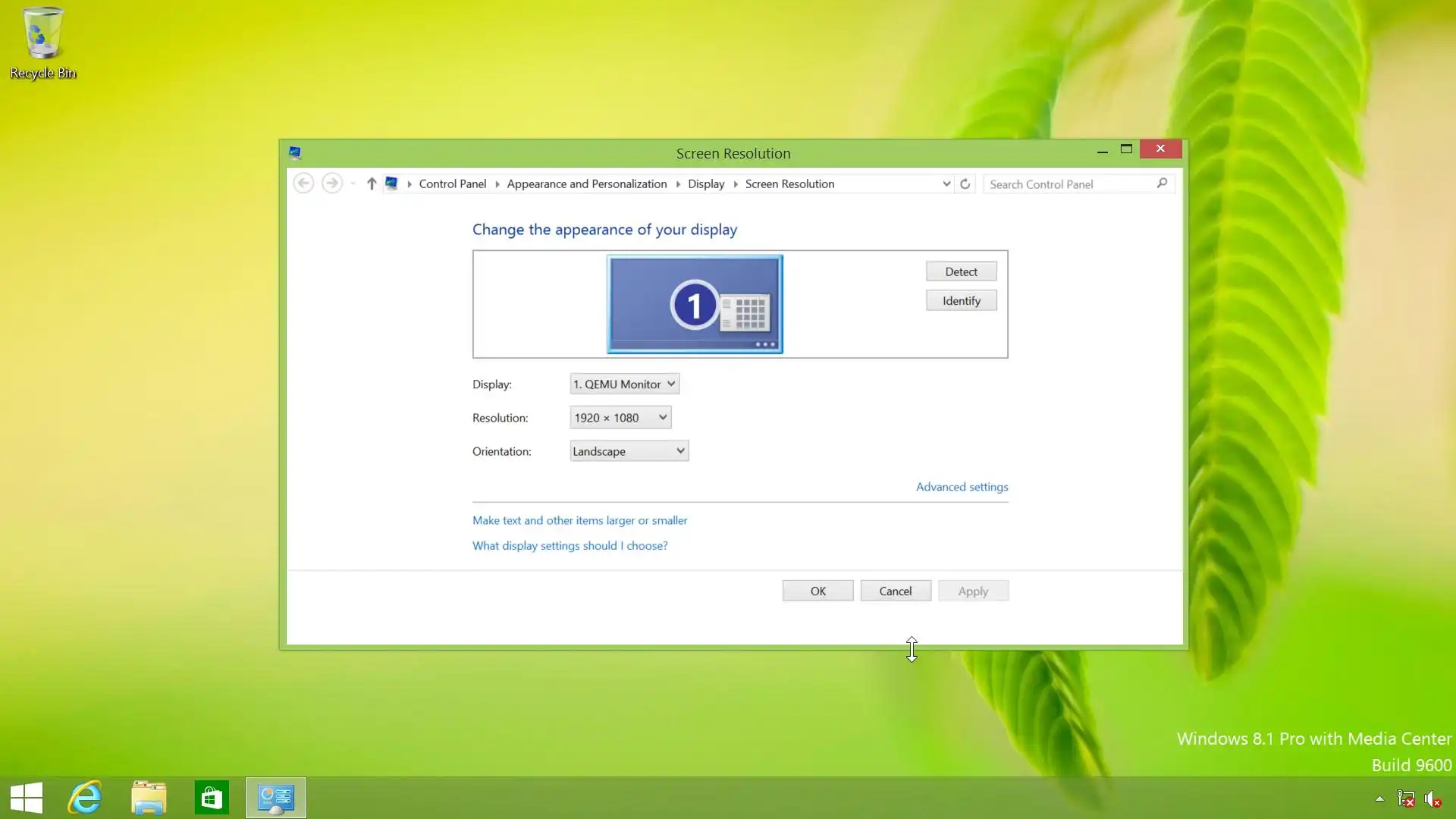Viewport: 1456px width, 819px height.
Task: Open File Explorer from taskbar
Action: click(x=149, y=798)
